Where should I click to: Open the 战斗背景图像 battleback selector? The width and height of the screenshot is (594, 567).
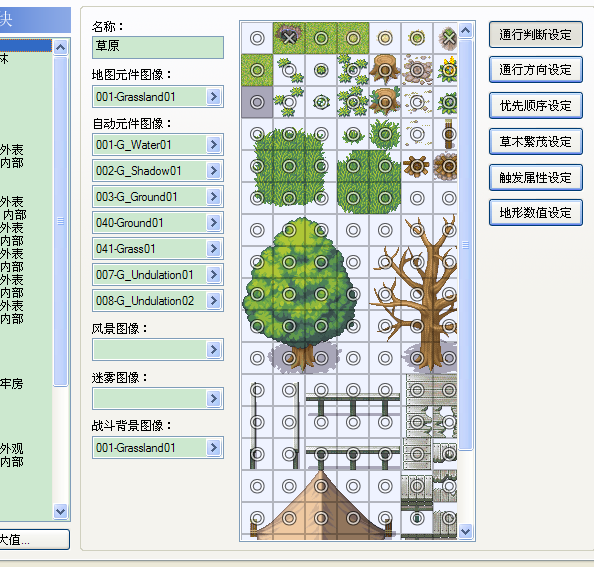214,447
